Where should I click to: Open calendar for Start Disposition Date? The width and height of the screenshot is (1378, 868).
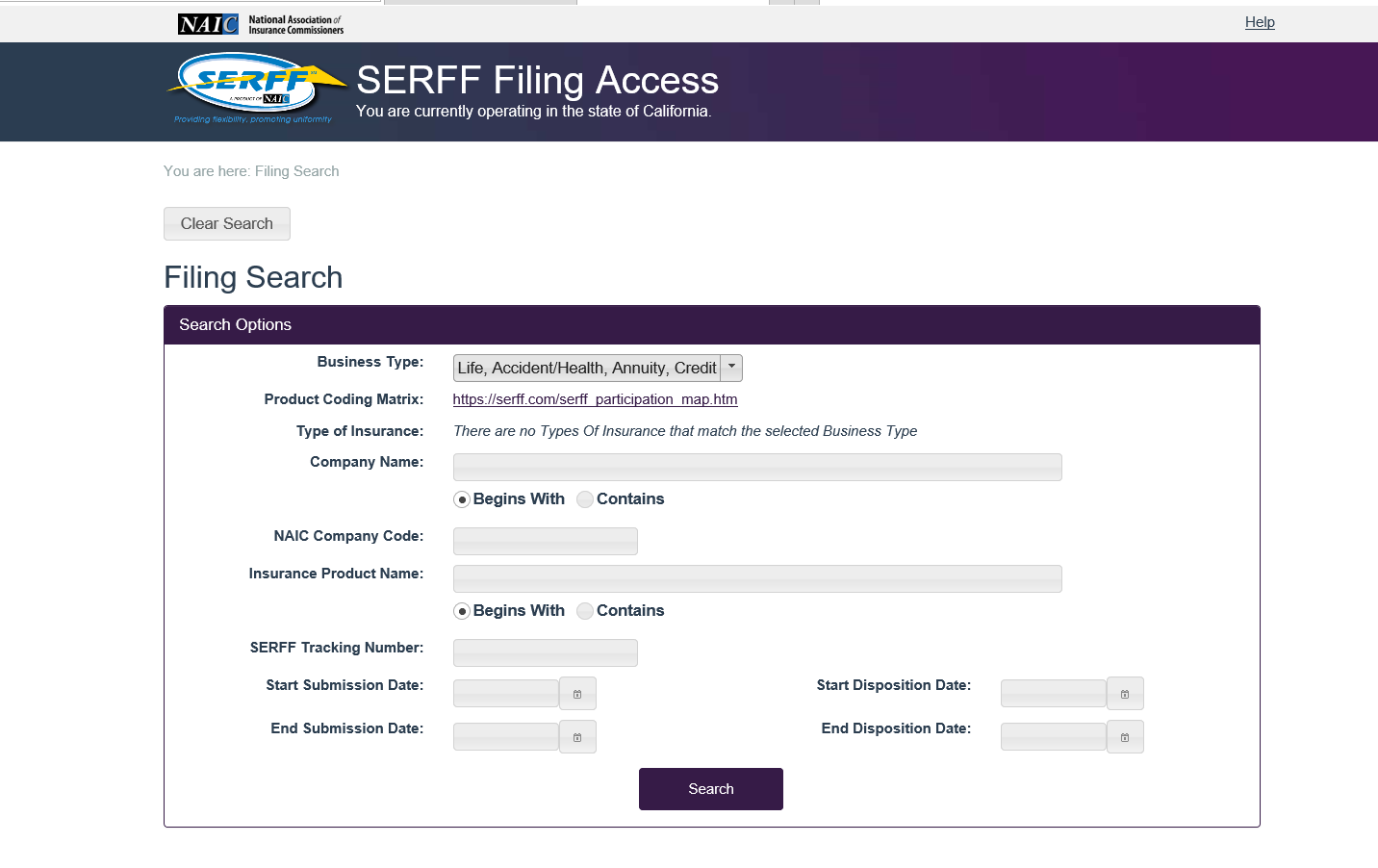point(1125,694)
